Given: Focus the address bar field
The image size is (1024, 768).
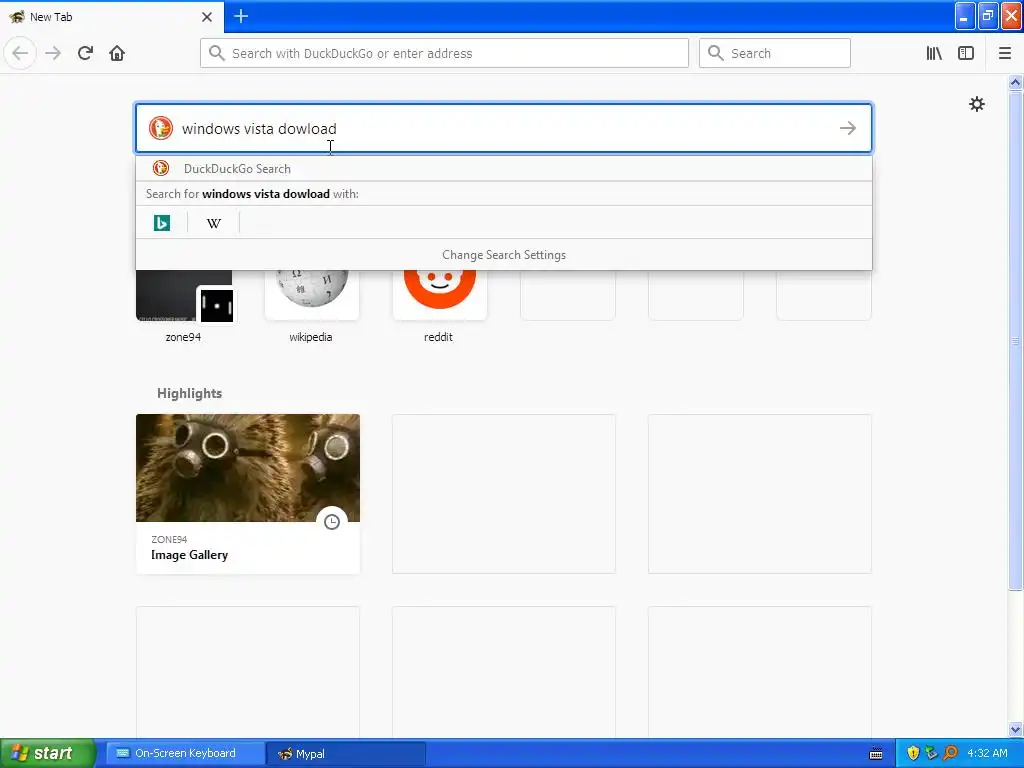Looking at the screenshot, I should (x=444, y=53).
